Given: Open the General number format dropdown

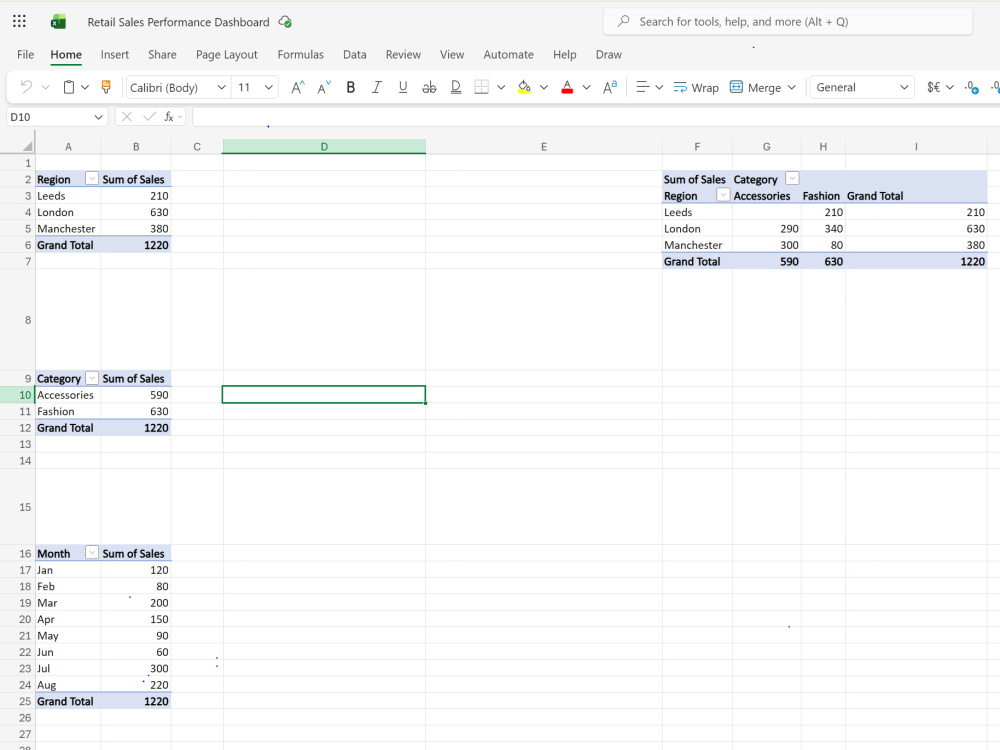Looking at the screenshot, I should click(862, 87).
